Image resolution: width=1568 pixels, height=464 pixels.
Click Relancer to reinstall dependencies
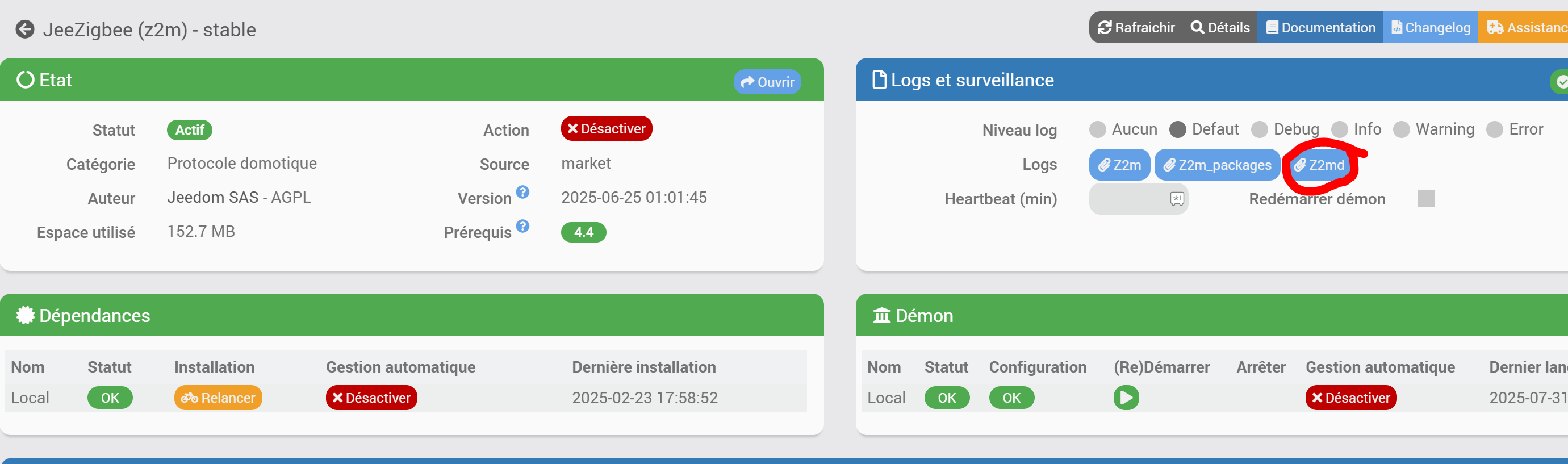pyautogui.click(x=218, y=398)
